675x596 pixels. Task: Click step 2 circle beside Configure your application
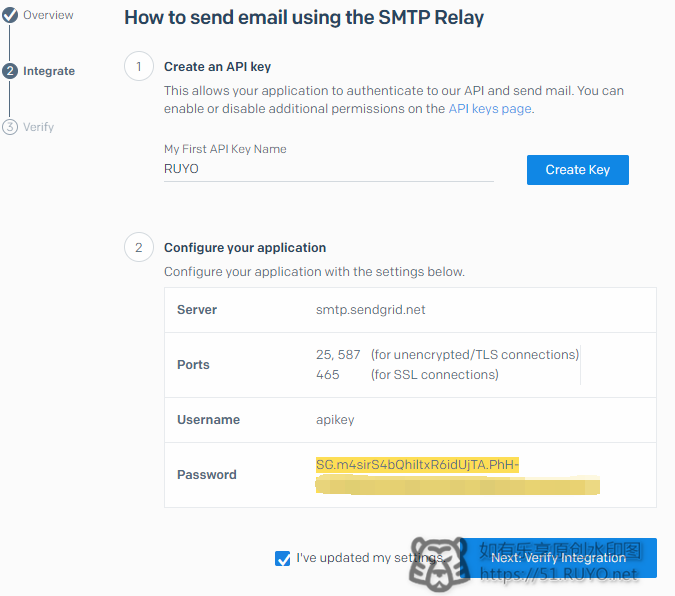pos(139,247)
